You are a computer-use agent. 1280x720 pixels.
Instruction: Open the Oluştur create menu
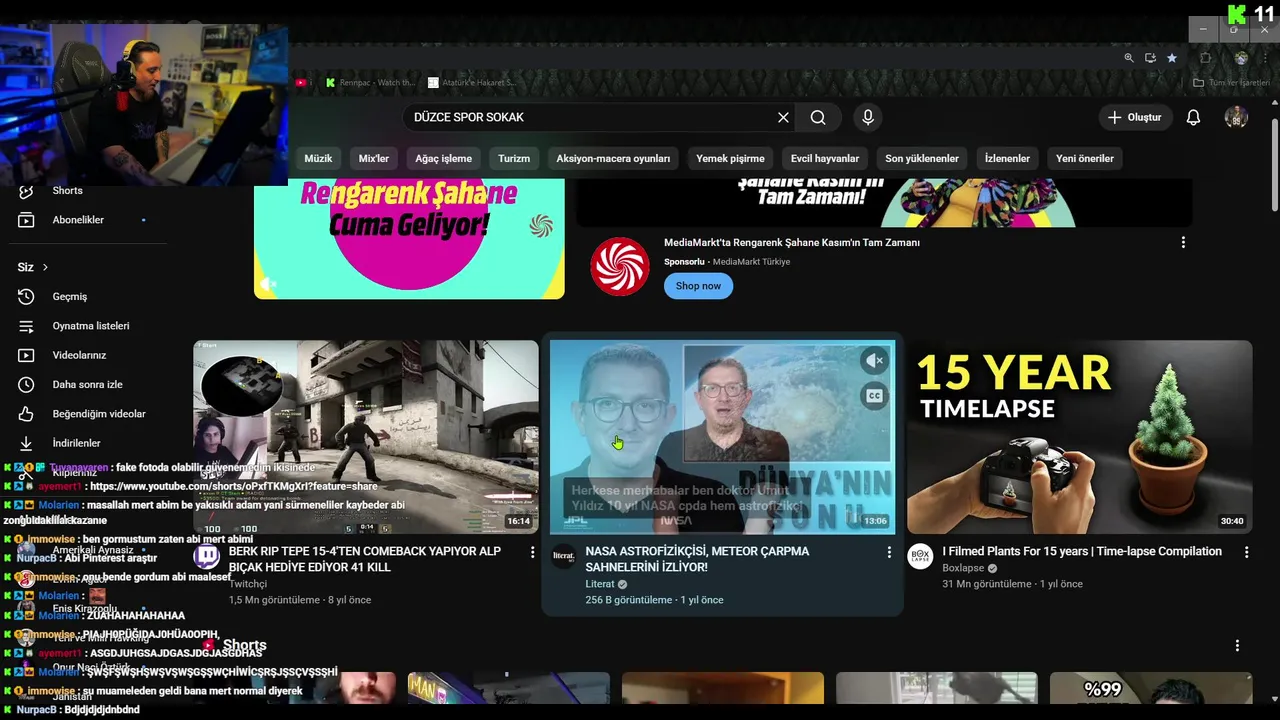pos(1135,117)
